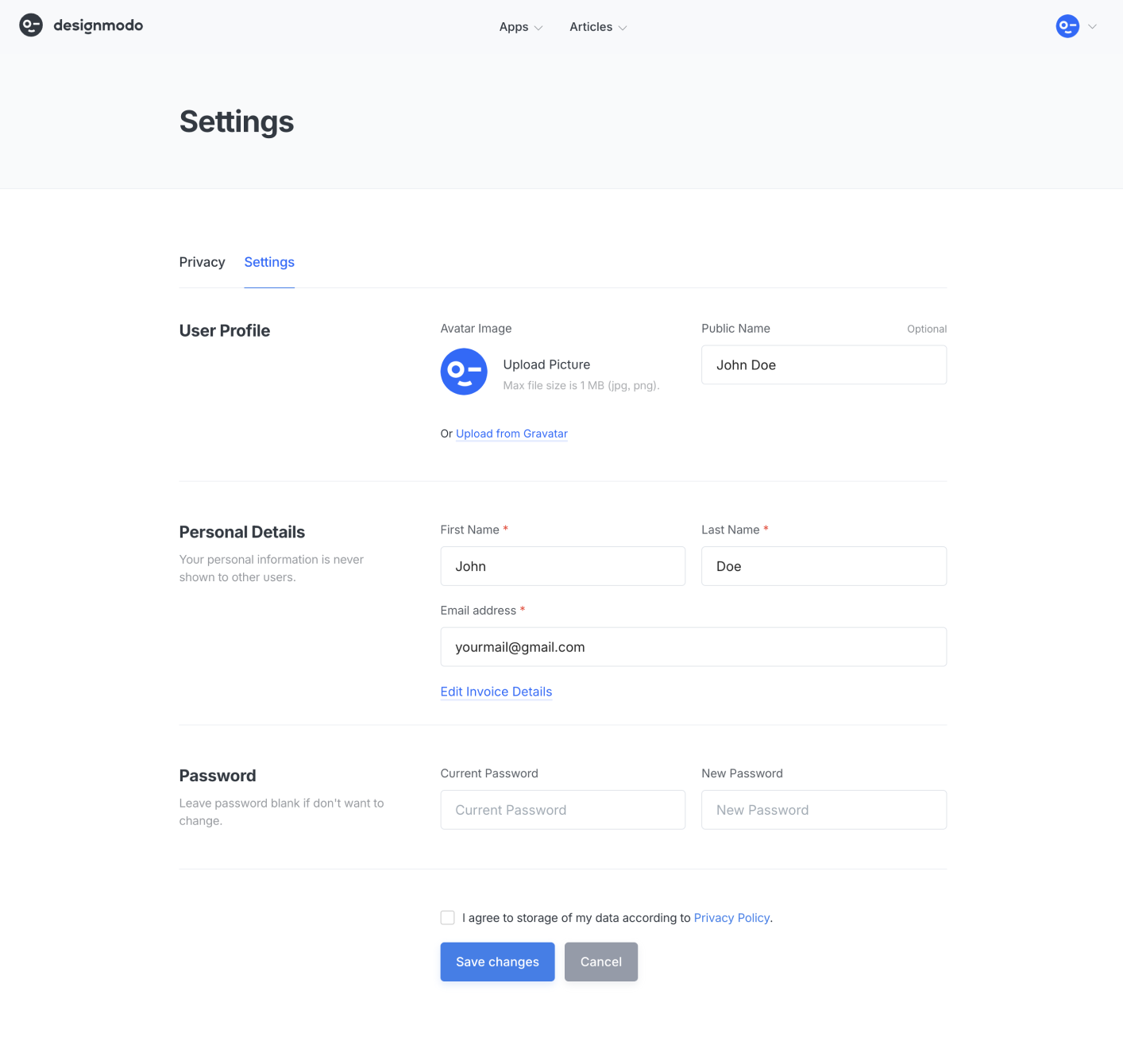Click the designmodo brand name text
Viewport: 1123px width, 1064px height.
pos(98,25)
